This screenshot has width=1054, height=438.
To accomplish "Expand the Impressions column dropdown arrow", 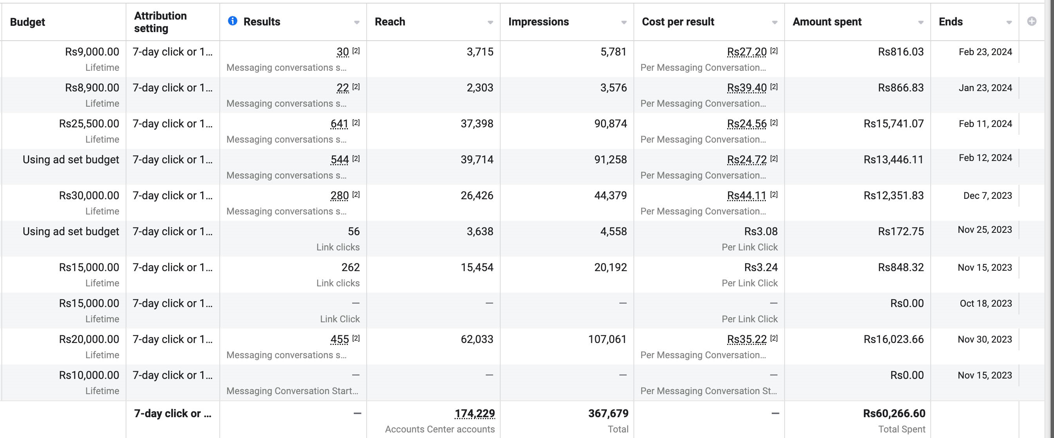I will click(x=624, y=22).
